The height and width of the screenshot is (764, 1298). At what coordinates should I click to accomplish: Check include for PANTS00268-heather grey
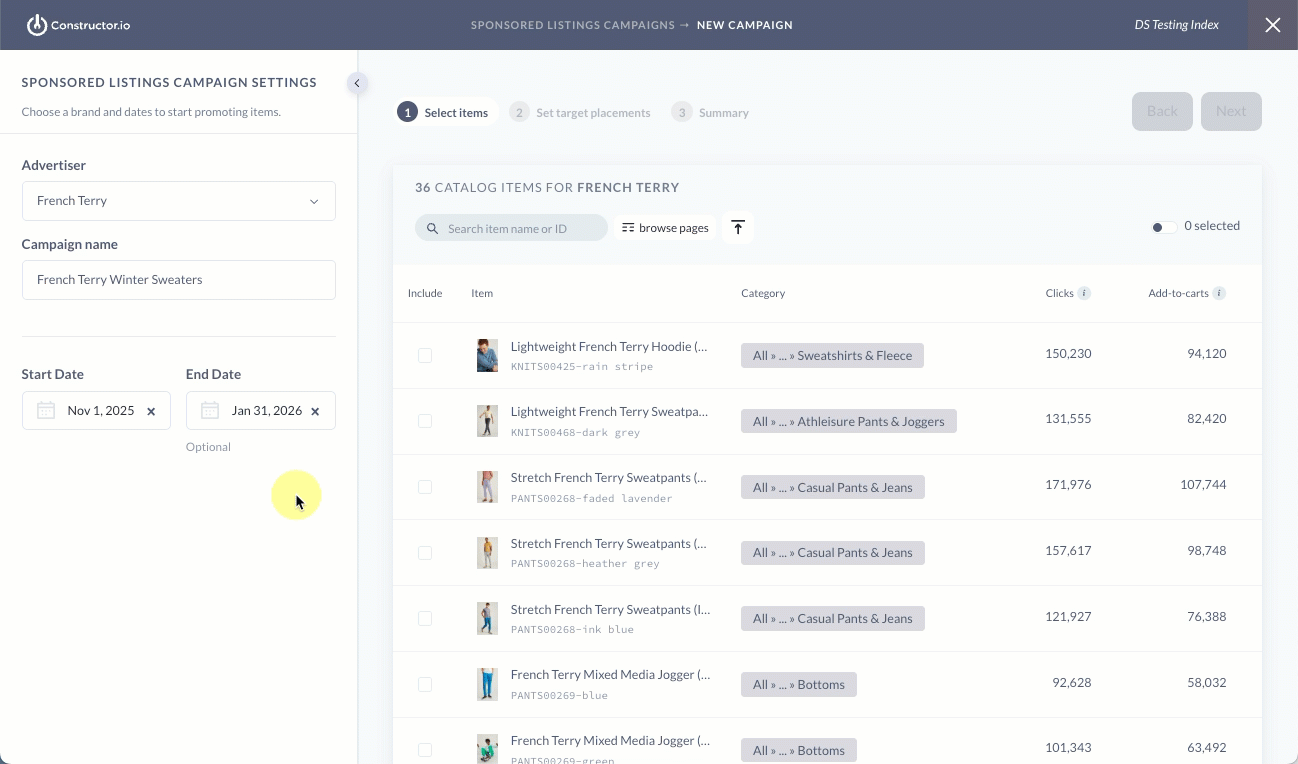coord(425,553)
